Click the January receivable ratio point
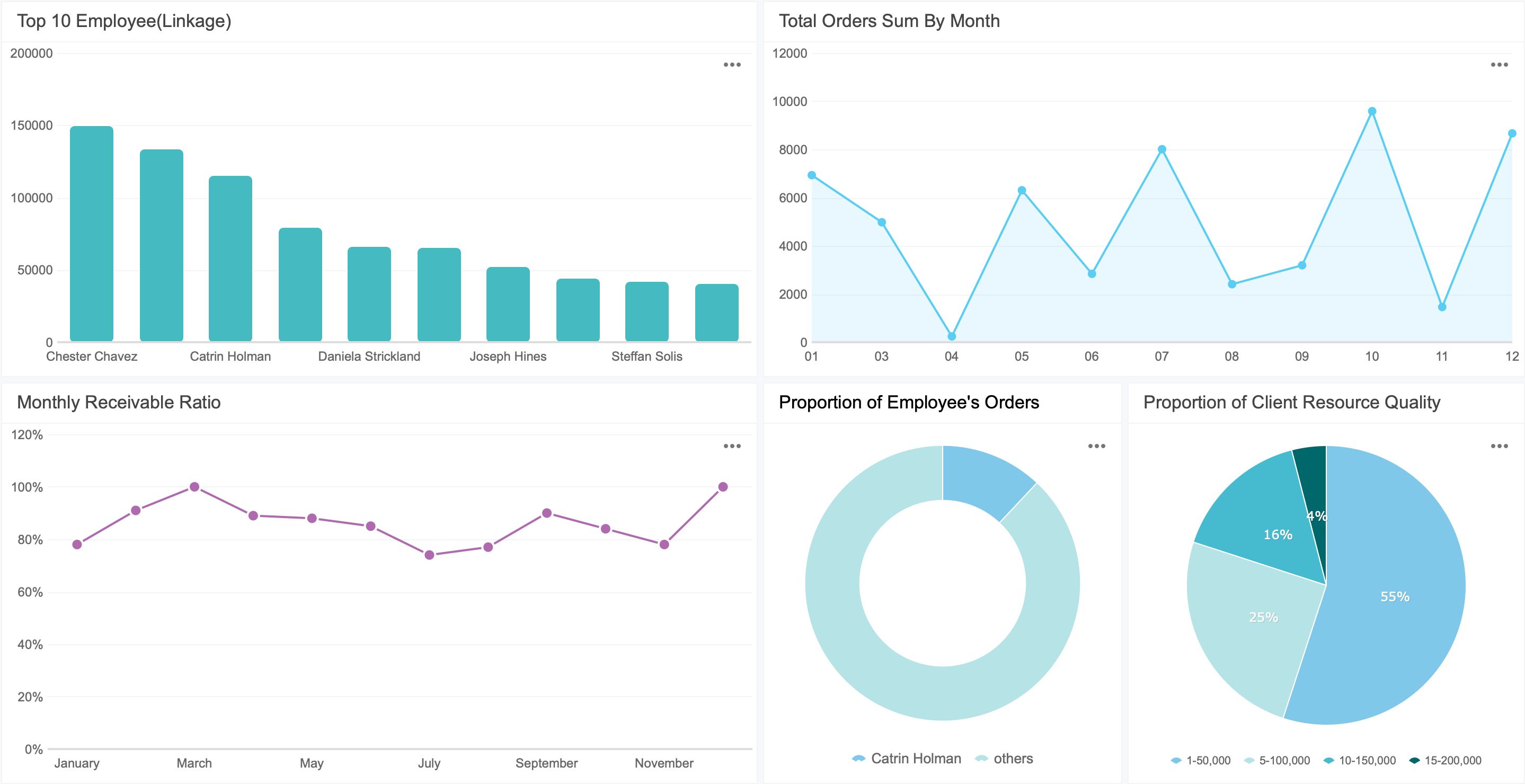1525x784 pixels. point(77,545)
